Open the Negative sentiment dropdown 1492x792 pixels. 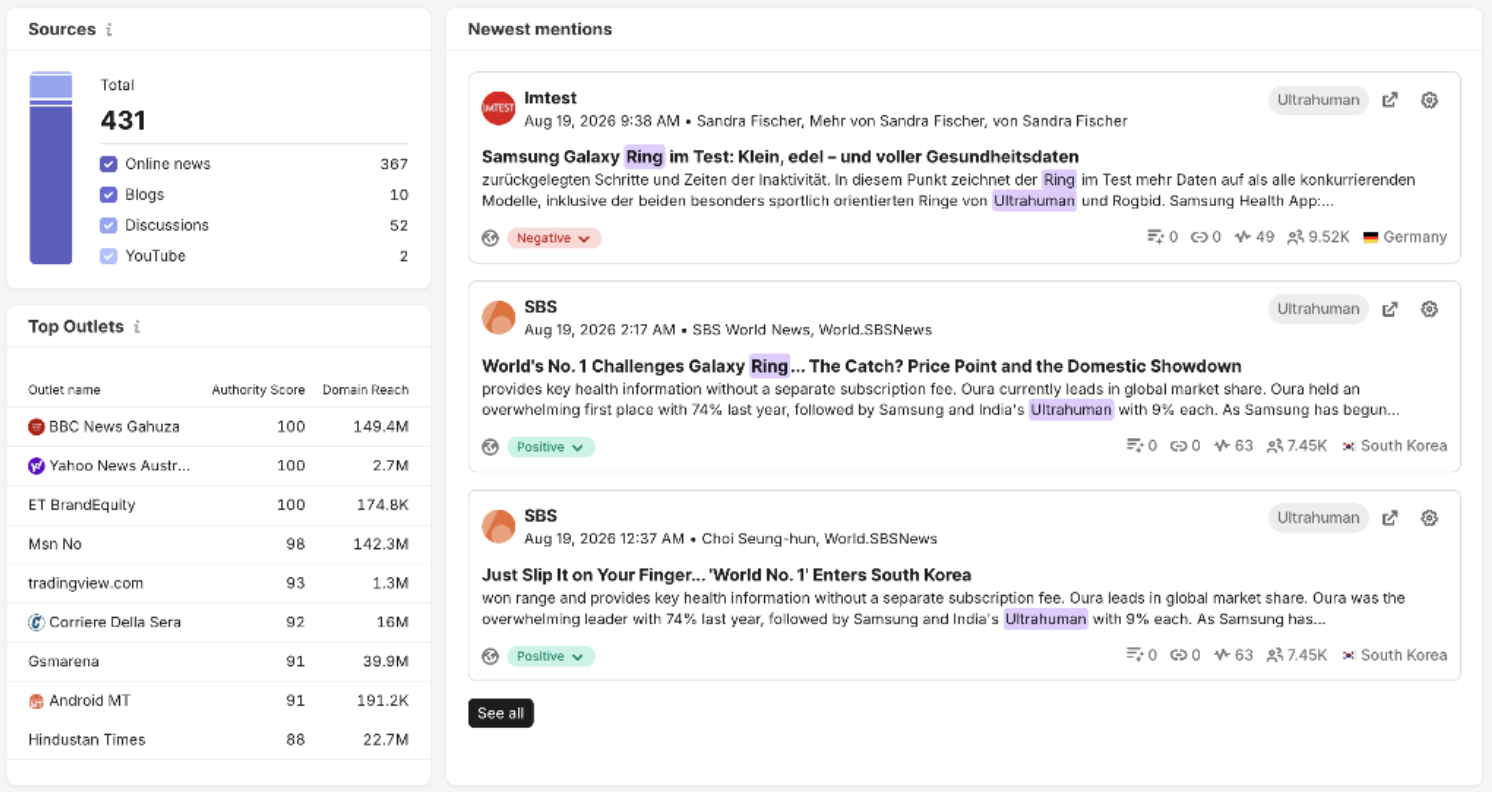(x=554, y=238)
